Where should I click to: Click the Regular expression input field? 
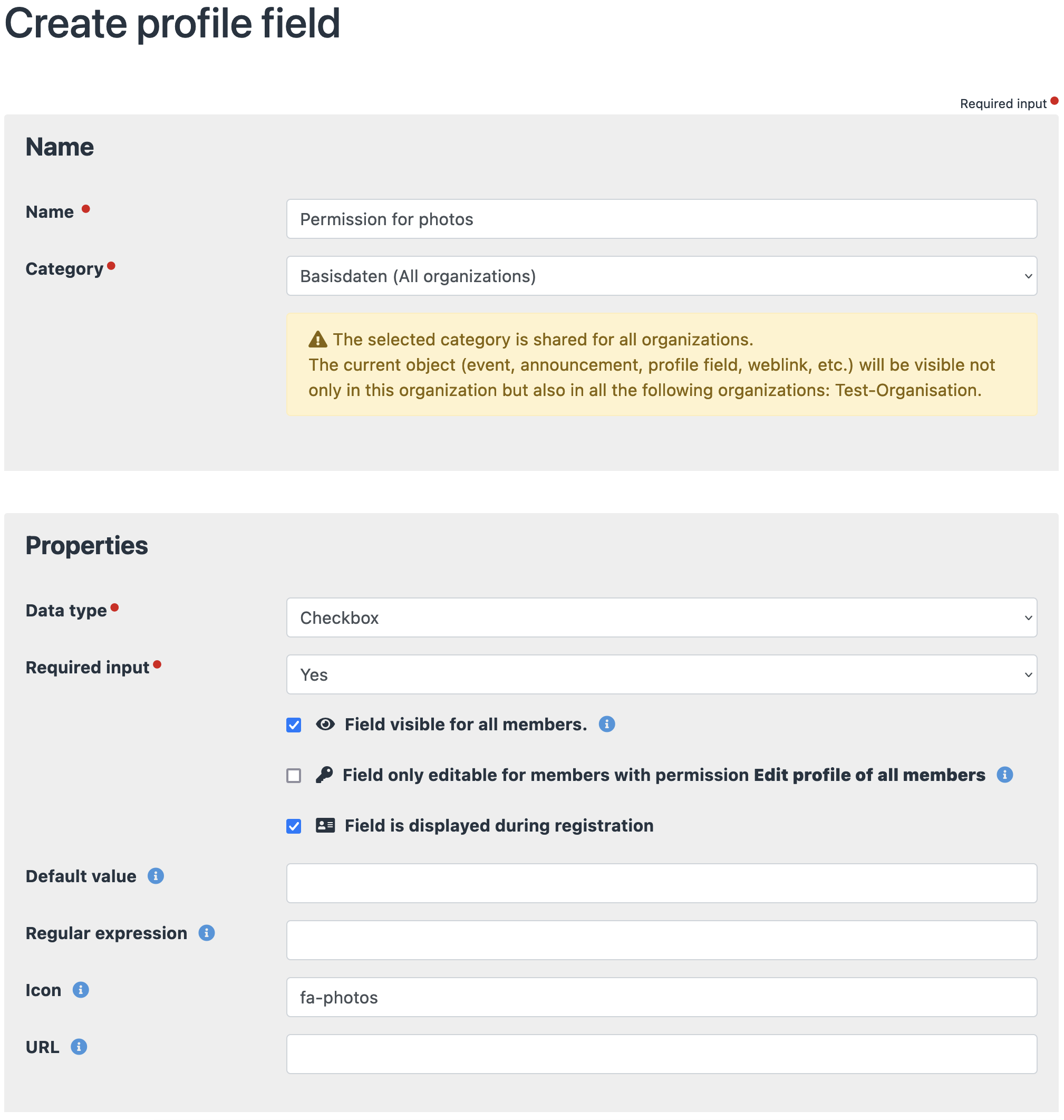tap(661, 940)
